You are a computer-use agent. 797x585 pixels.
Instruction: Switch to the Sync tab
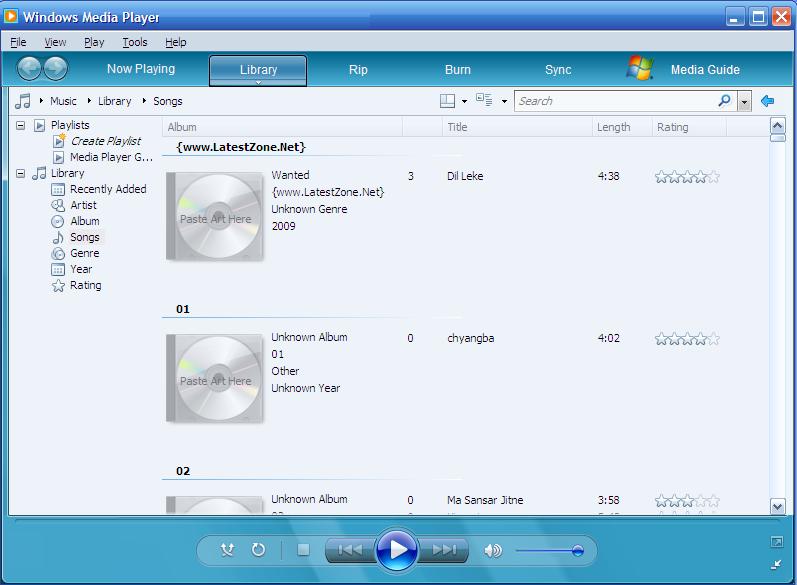[558, 70]
